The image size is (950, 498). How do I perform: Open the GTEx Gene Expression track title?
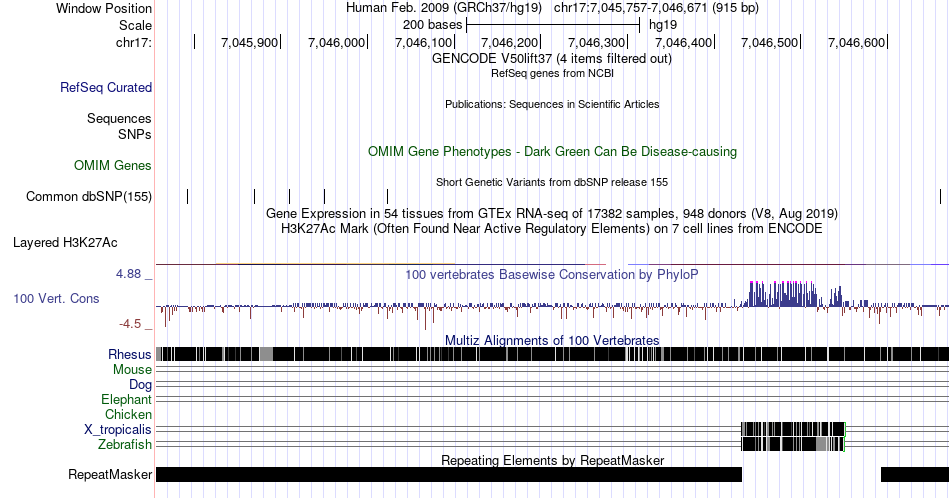point(552,213)
